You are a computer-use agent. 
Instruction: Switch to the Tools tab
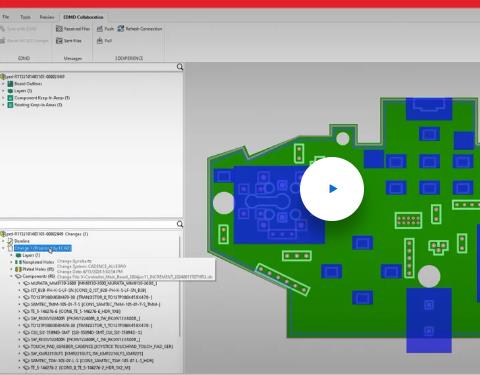(x=25, y=17)
